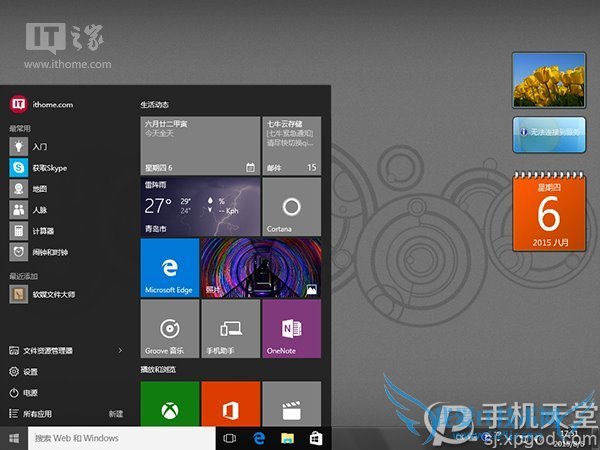The height and width of the screenshot is (450, 600).
Task: Open recently added 软媒文件大师
Action: coord(42,294)
